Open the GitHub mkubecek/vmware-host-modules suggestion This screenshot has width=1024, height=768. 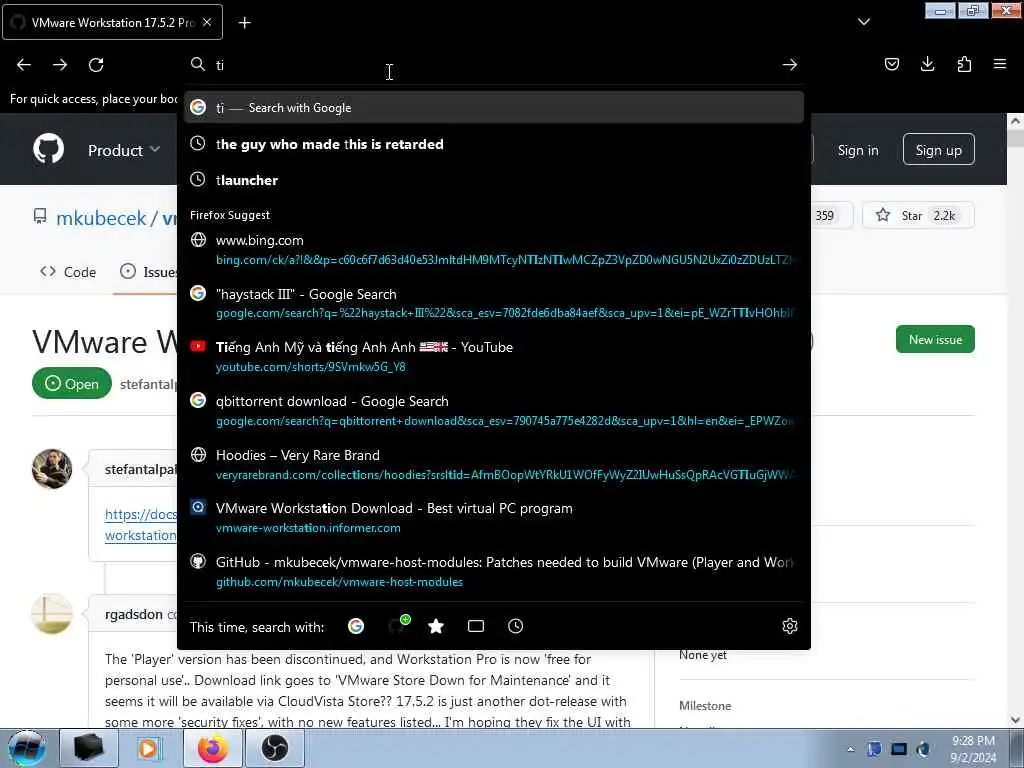click(494, 571)
